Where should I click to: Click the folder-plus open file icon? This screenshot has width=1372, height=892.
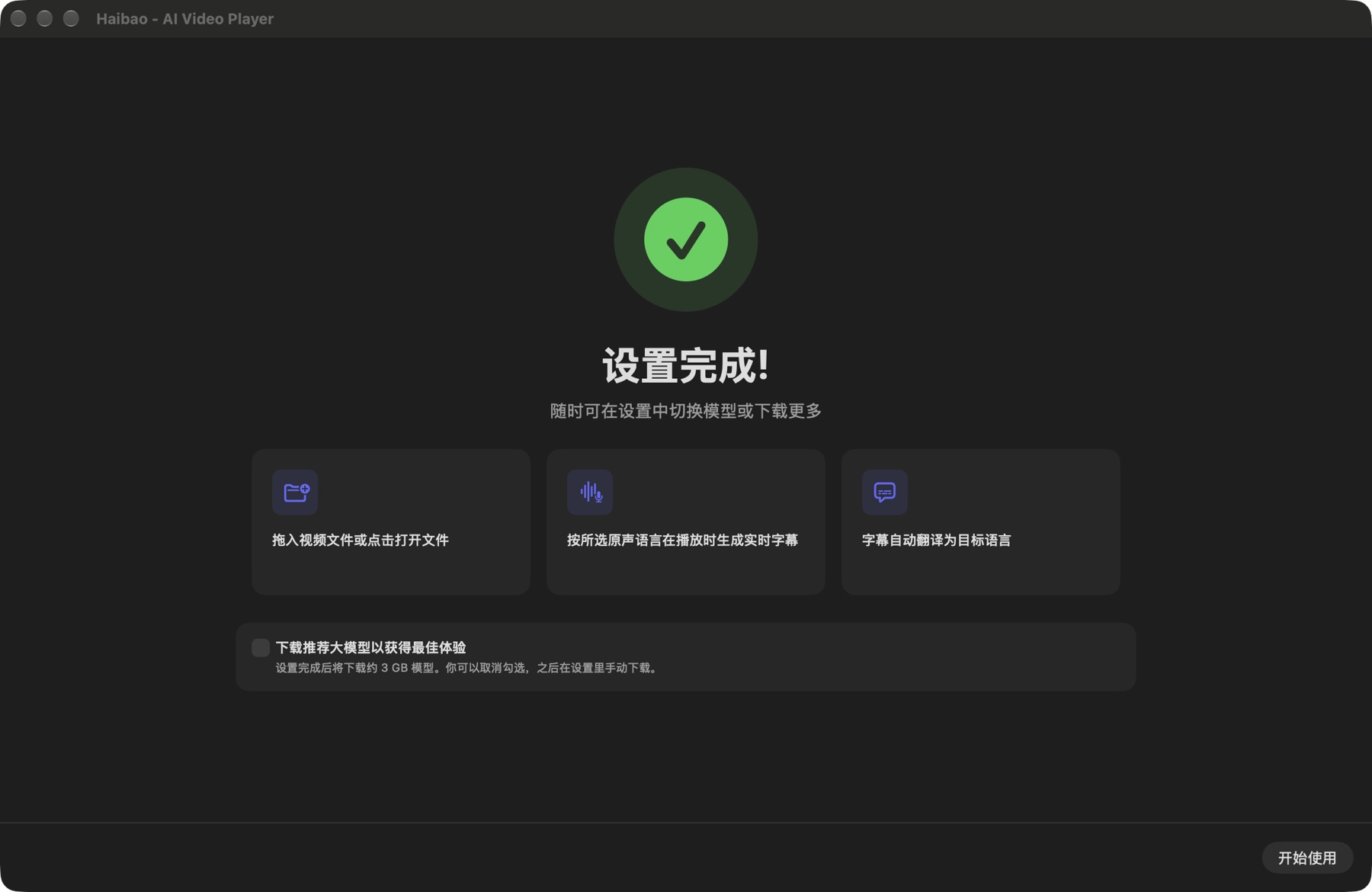click(x=295, y=493)
